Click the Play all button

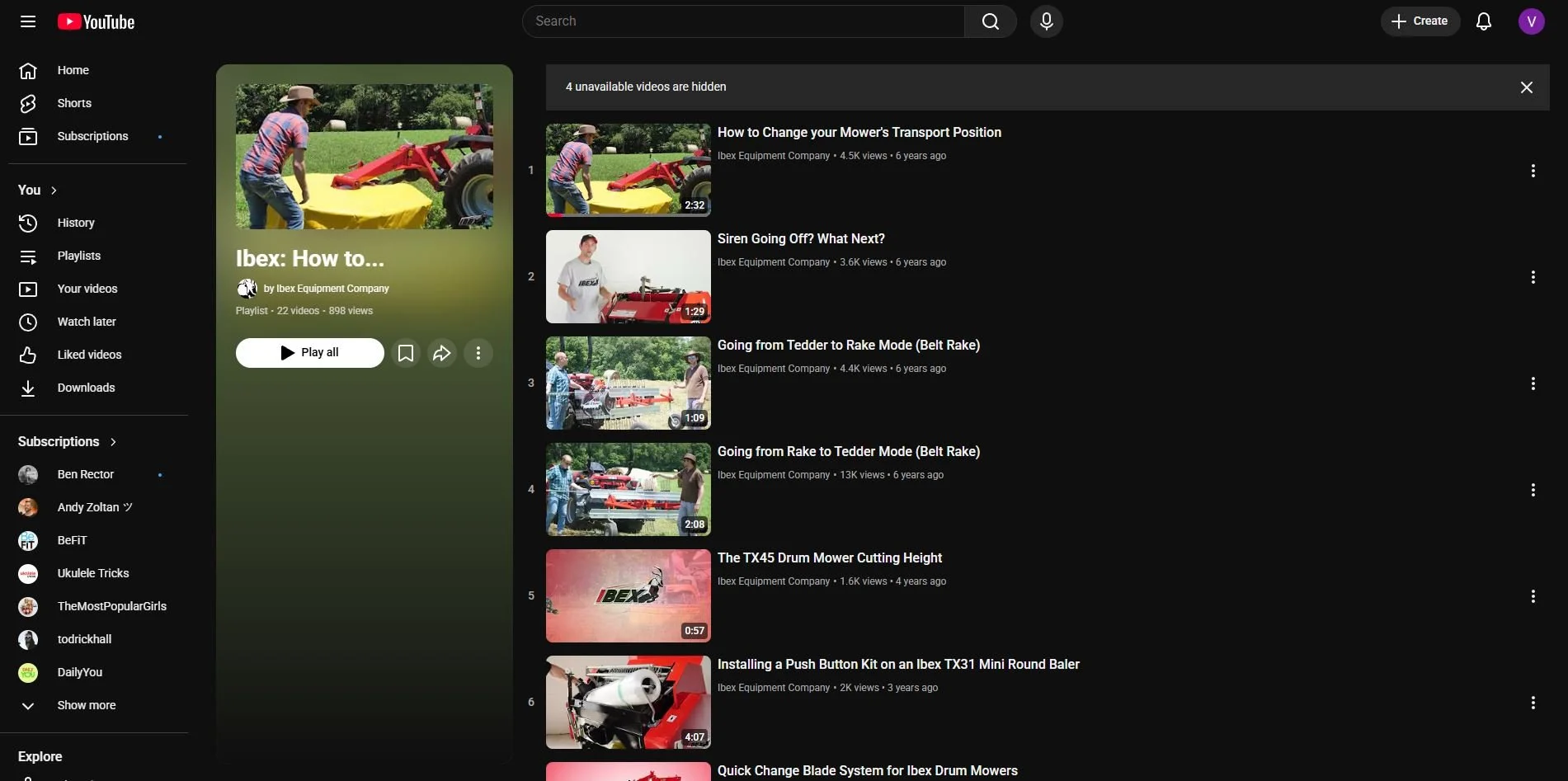coord(310,353)
